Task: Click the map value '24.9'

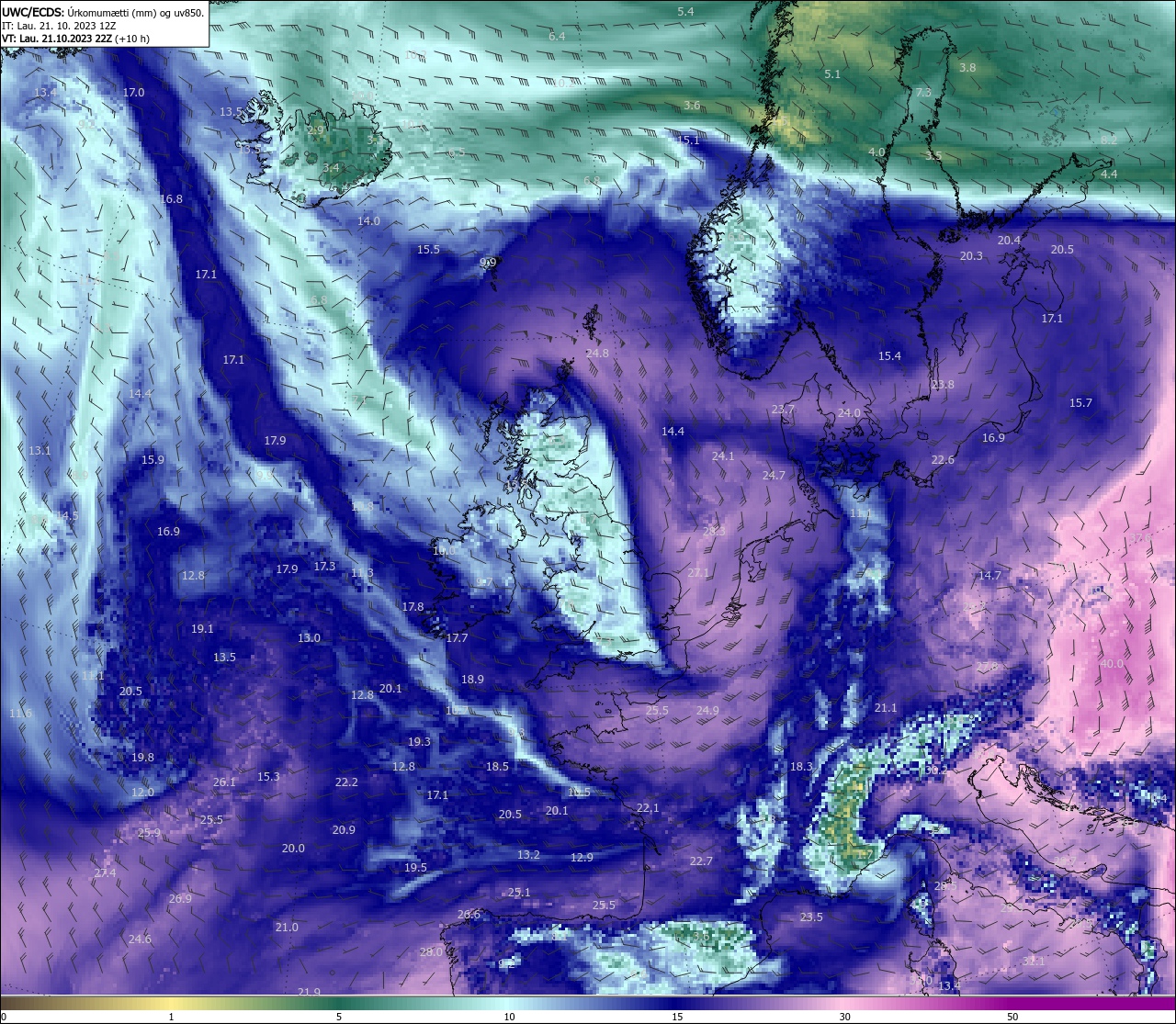Action: (707, 711)
